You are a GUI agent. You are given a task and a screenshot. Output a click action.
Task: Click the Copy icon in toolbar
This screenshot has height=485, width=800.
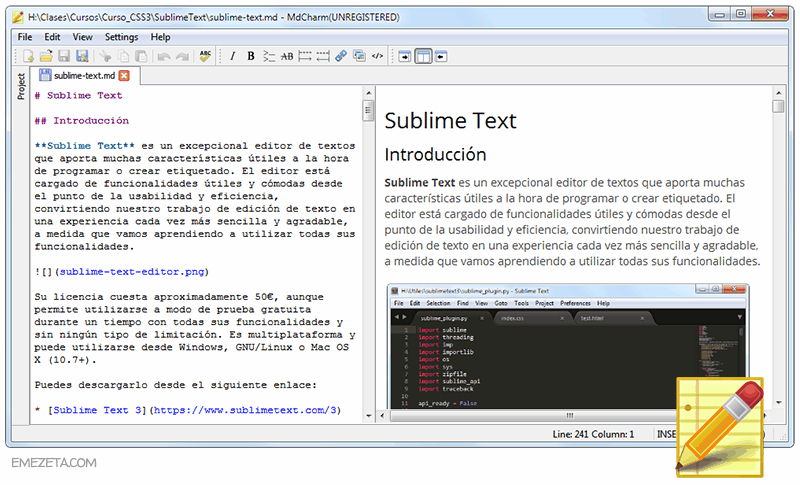pos(123,56)
